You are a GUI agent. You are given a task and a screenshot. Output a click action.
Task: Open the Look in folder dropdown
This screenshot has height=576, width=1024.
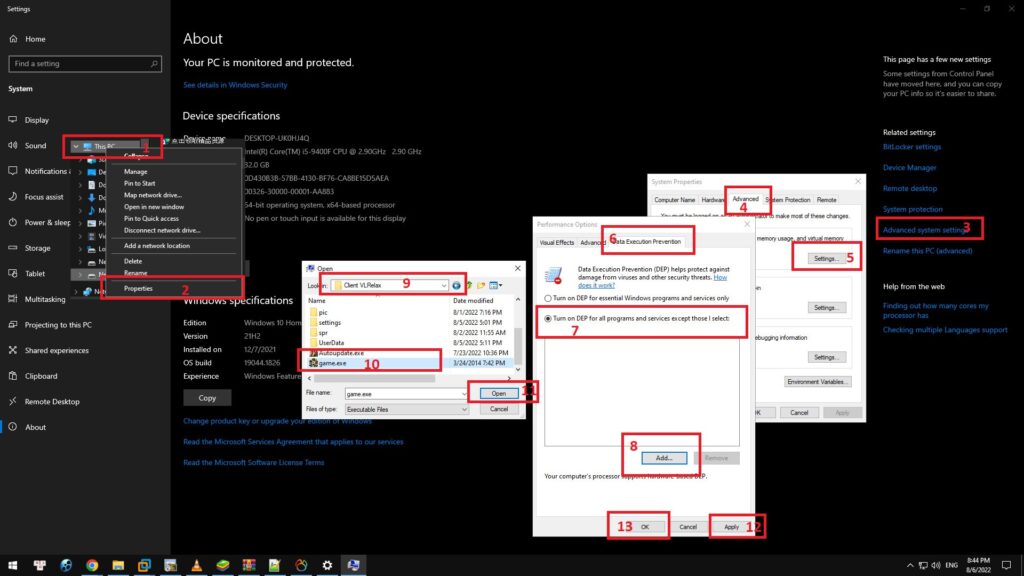[x=443, y=285]
